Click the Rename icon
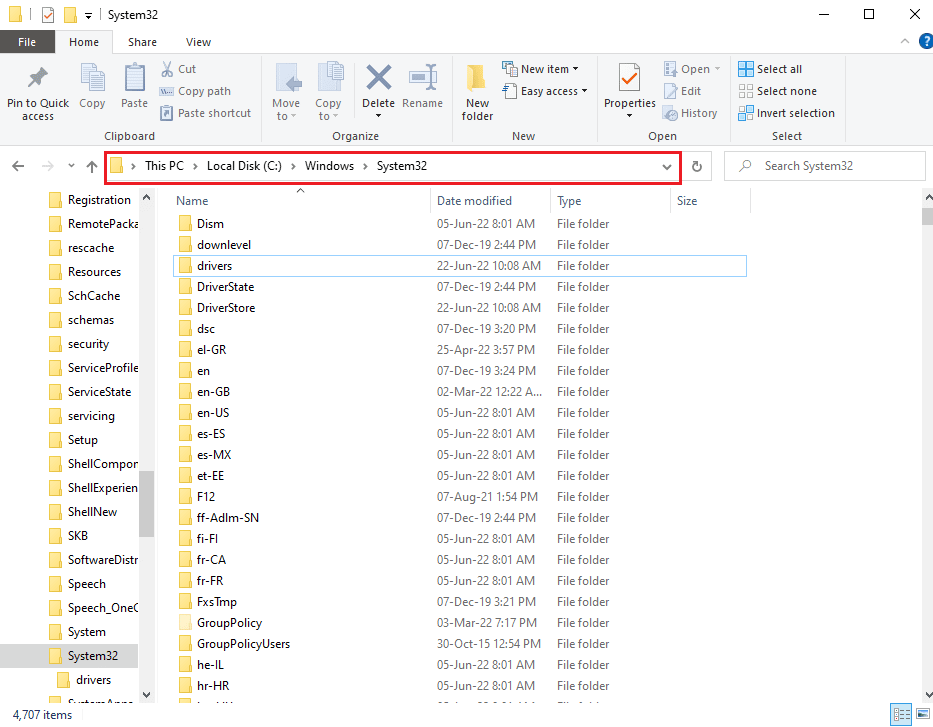The height and width of the screenshot is (727, 933). click(422, 77)
